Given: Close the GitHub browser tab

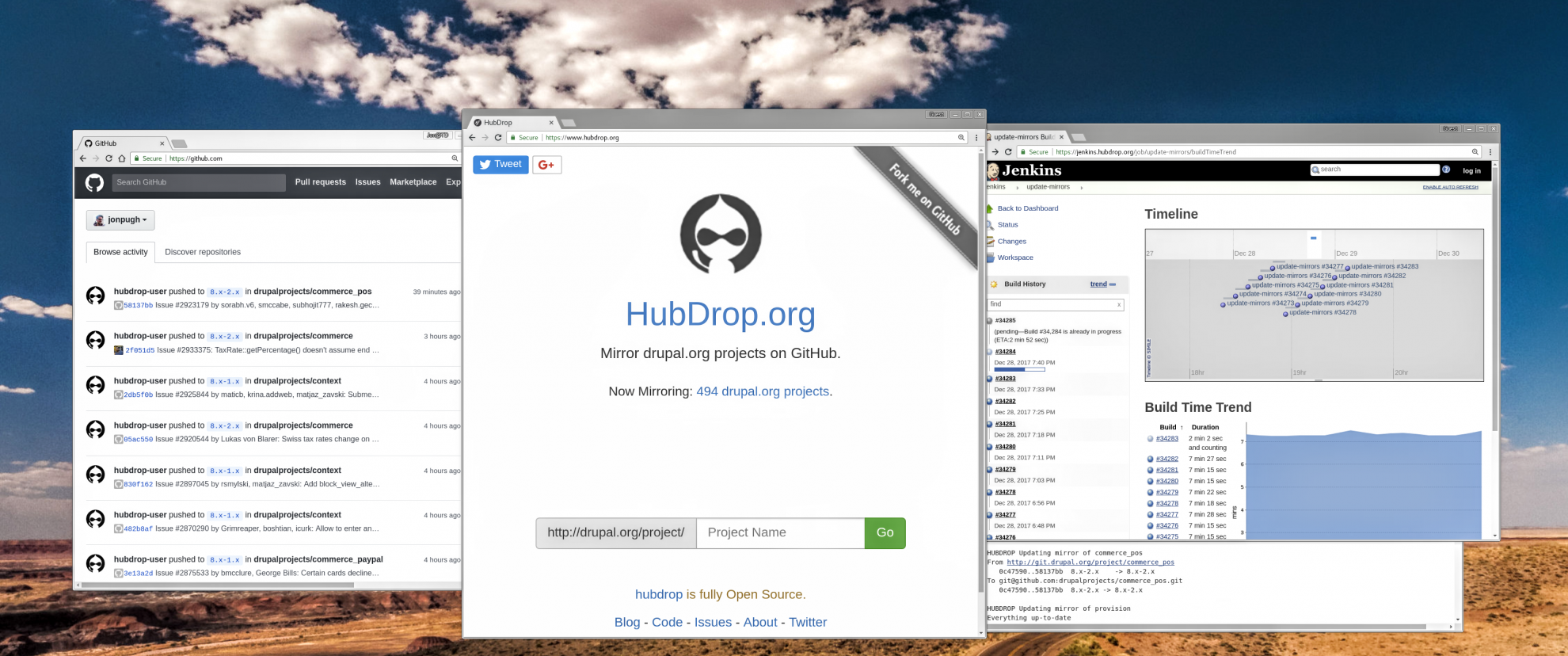Looking at the screenshot, I should coord(162,143).
